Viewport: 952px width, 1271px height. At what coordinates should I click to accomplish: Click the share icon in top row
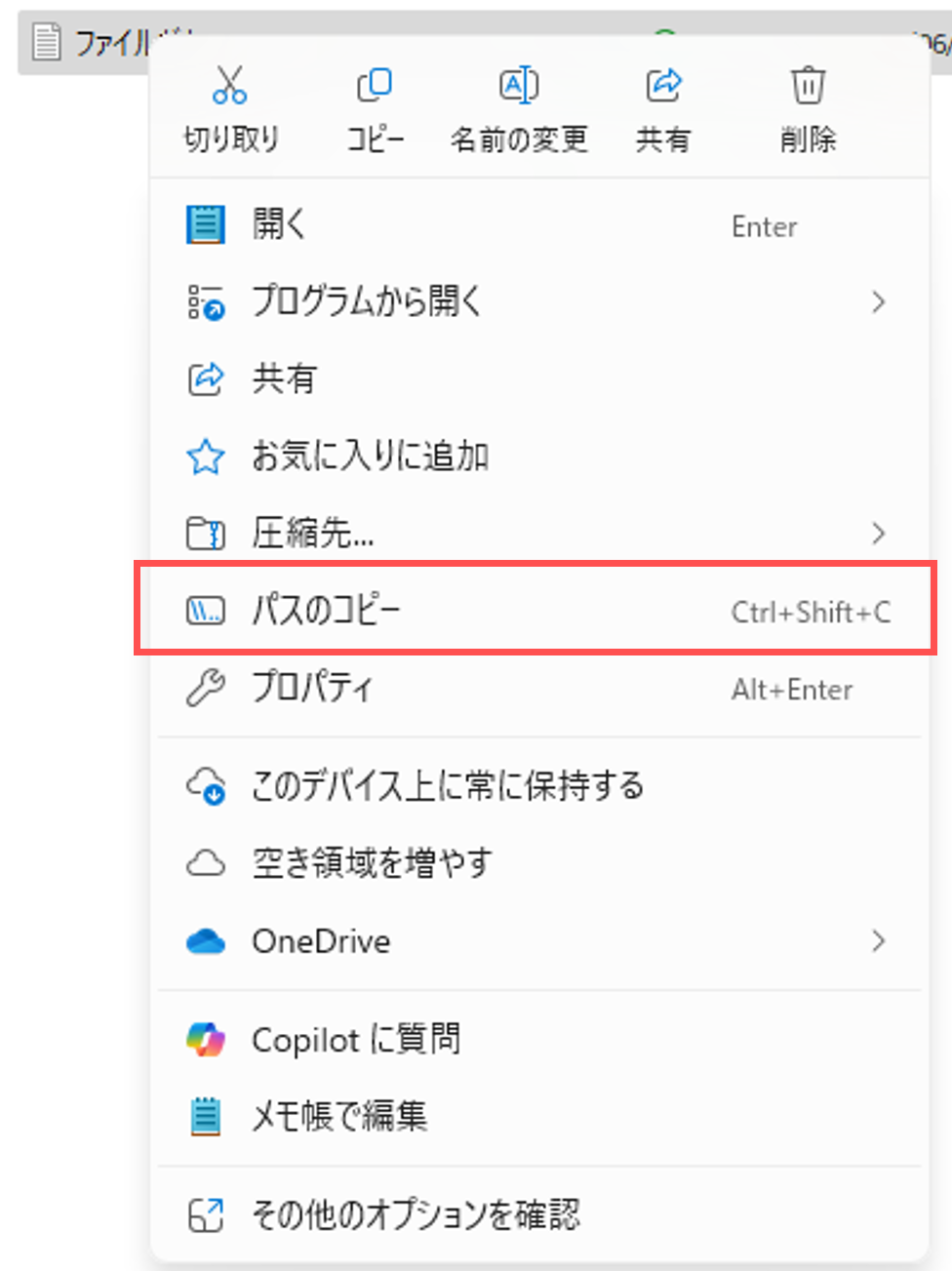[663, 85]
